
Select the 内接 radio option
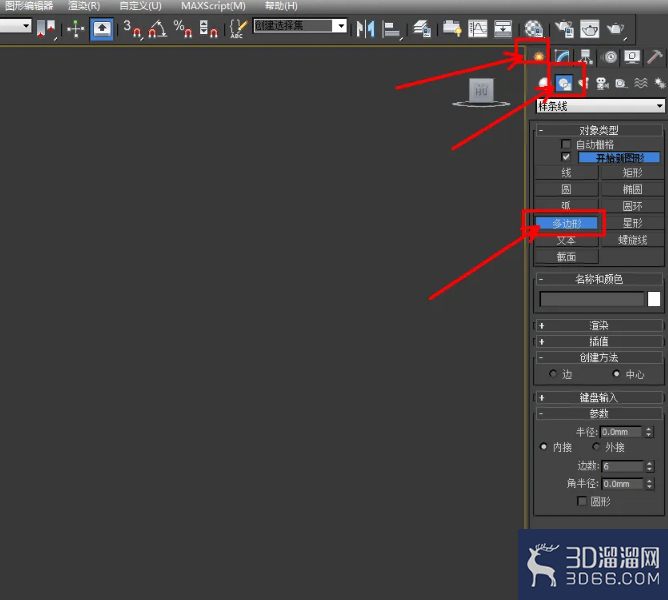click(543, 447)
